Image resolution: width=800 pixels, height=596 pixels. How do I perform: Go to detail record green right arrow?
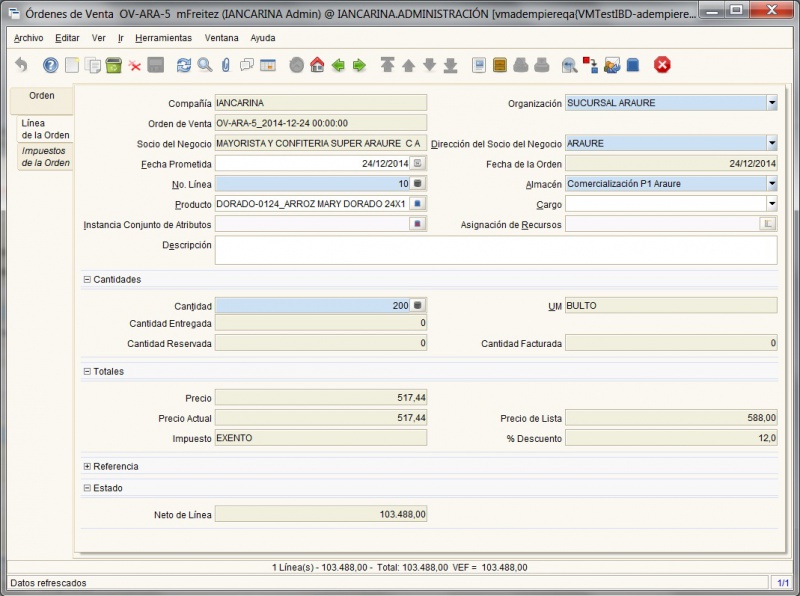pos(359,65)
